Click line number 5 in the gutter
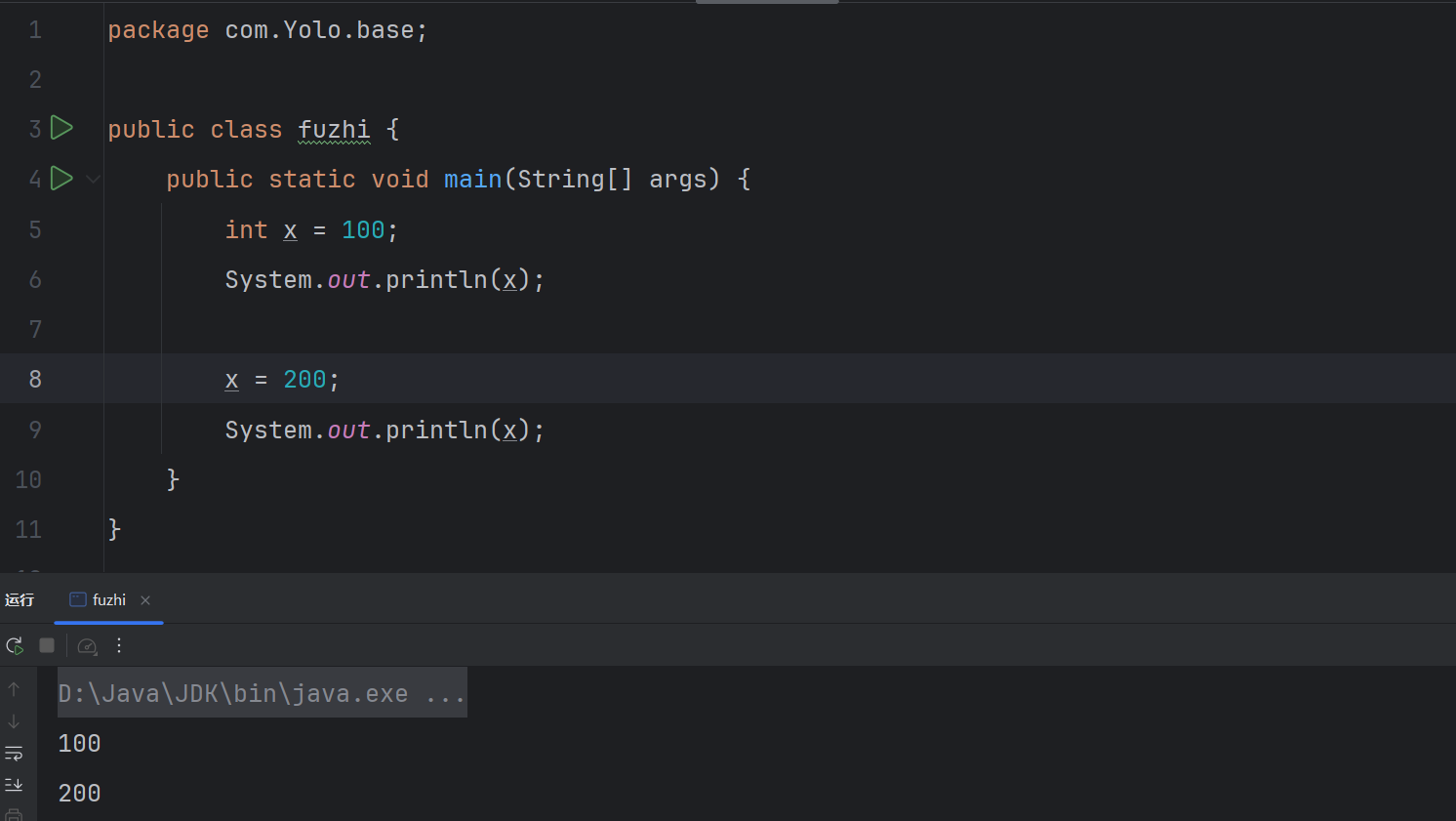 (x=35, y=229)
